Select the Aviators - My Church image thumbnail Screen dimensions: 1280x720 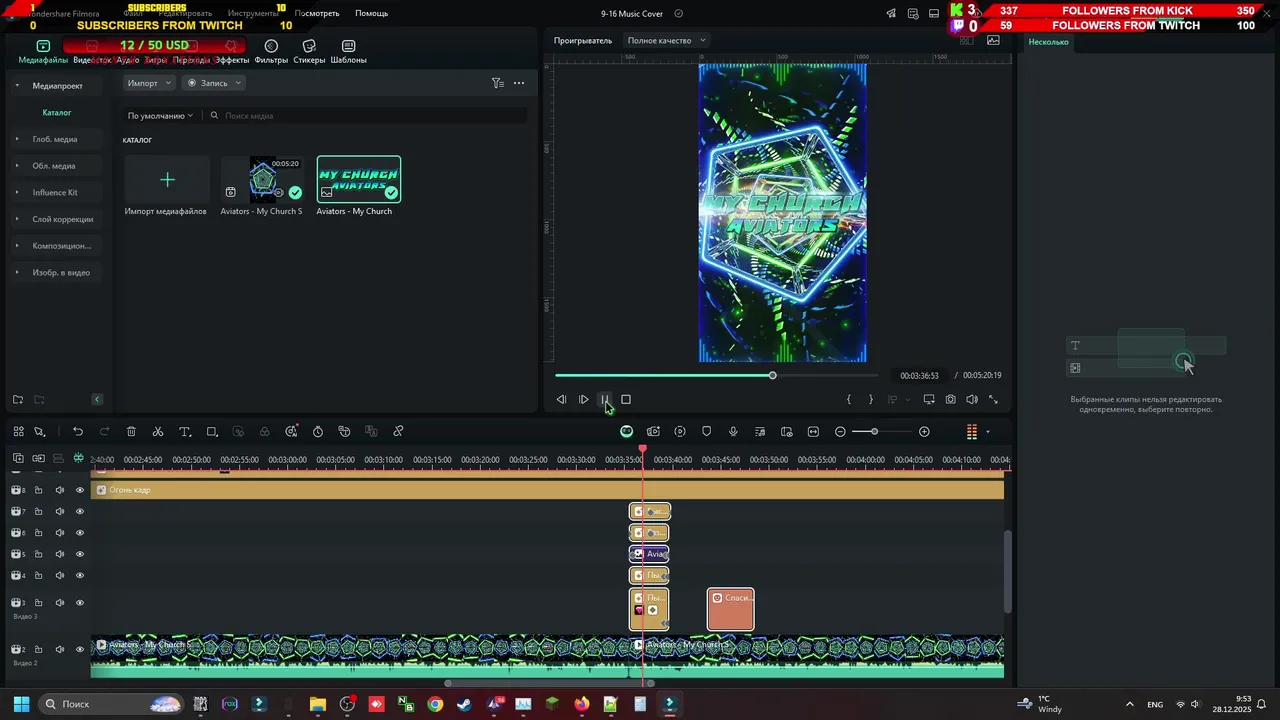click(358, 180)
